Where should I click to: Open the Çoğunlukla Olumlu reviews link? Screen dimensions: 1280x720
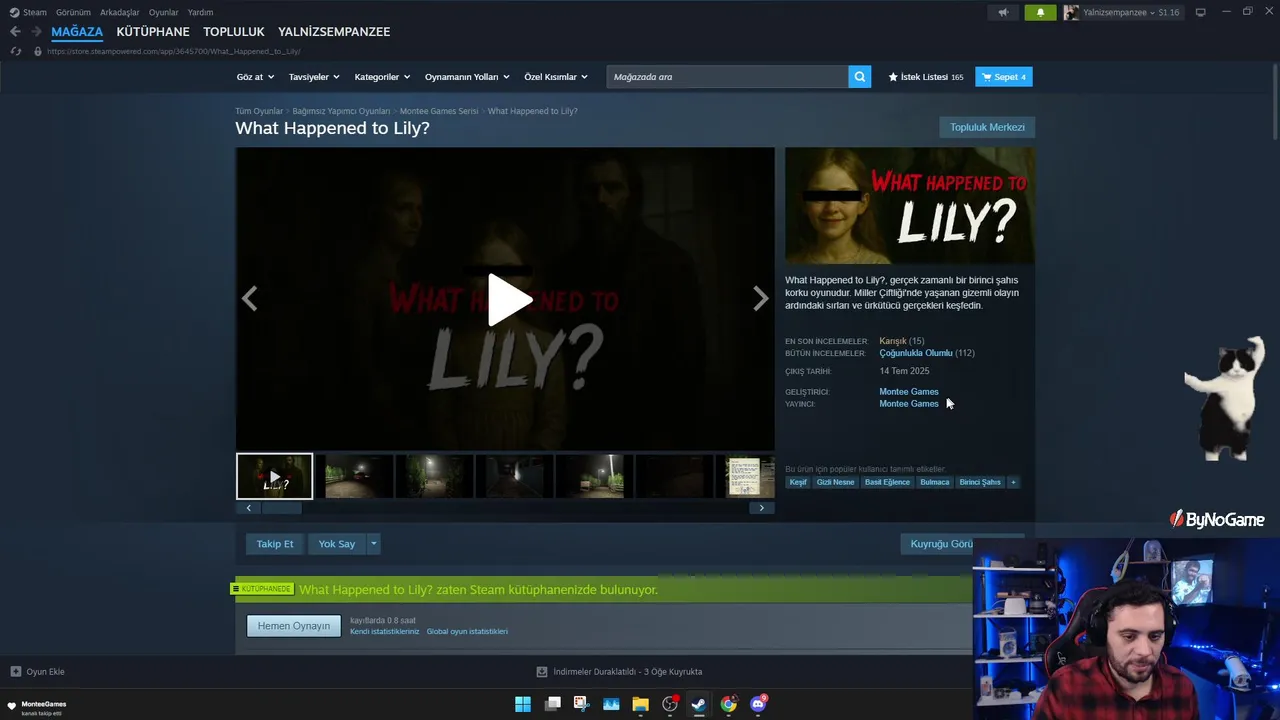(916, 353)
